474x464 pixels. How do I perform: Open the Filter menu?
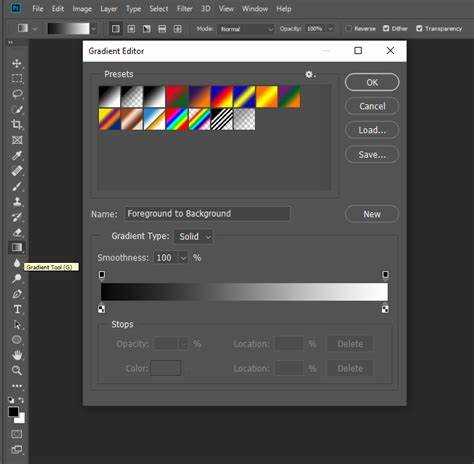tap(185, 9)
